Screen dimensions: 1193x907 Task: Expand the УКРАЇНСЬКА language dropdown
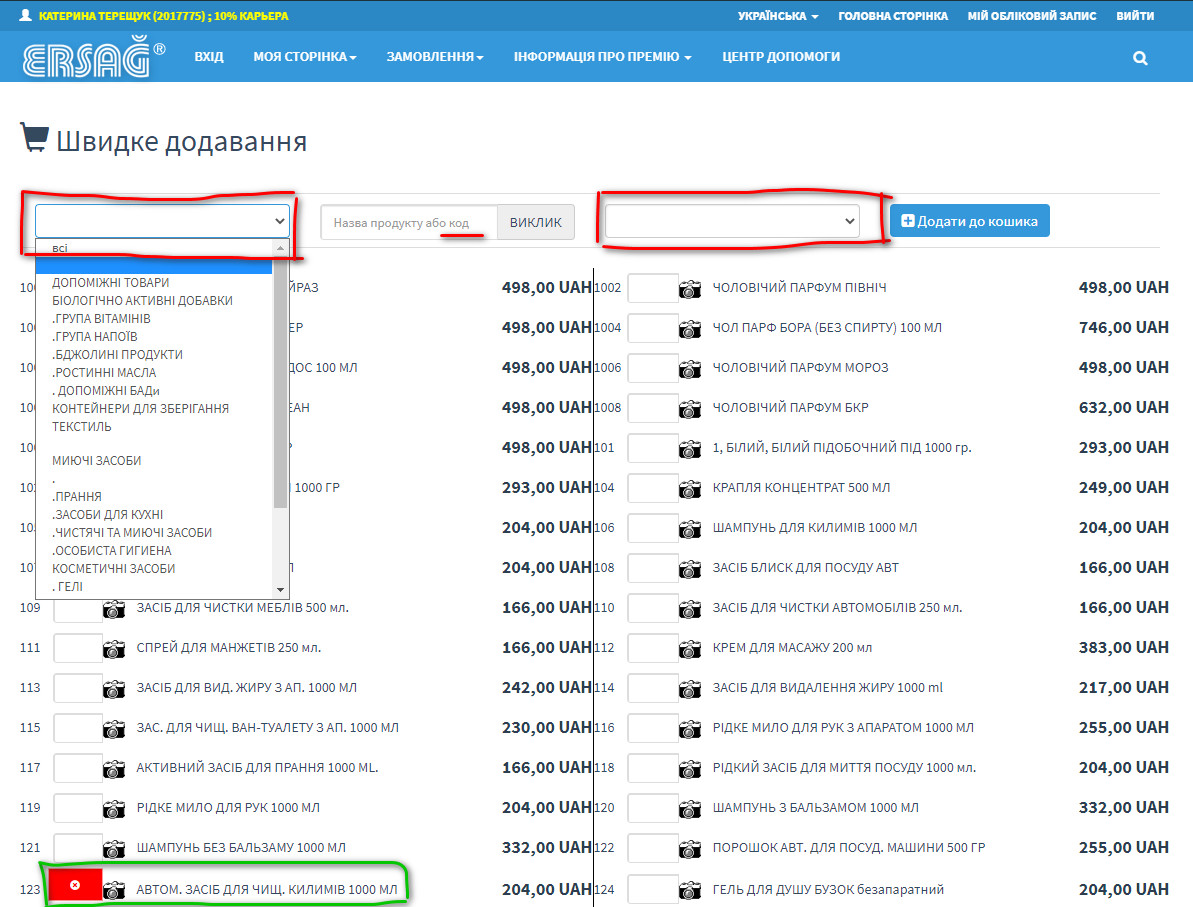click(777, 16)
